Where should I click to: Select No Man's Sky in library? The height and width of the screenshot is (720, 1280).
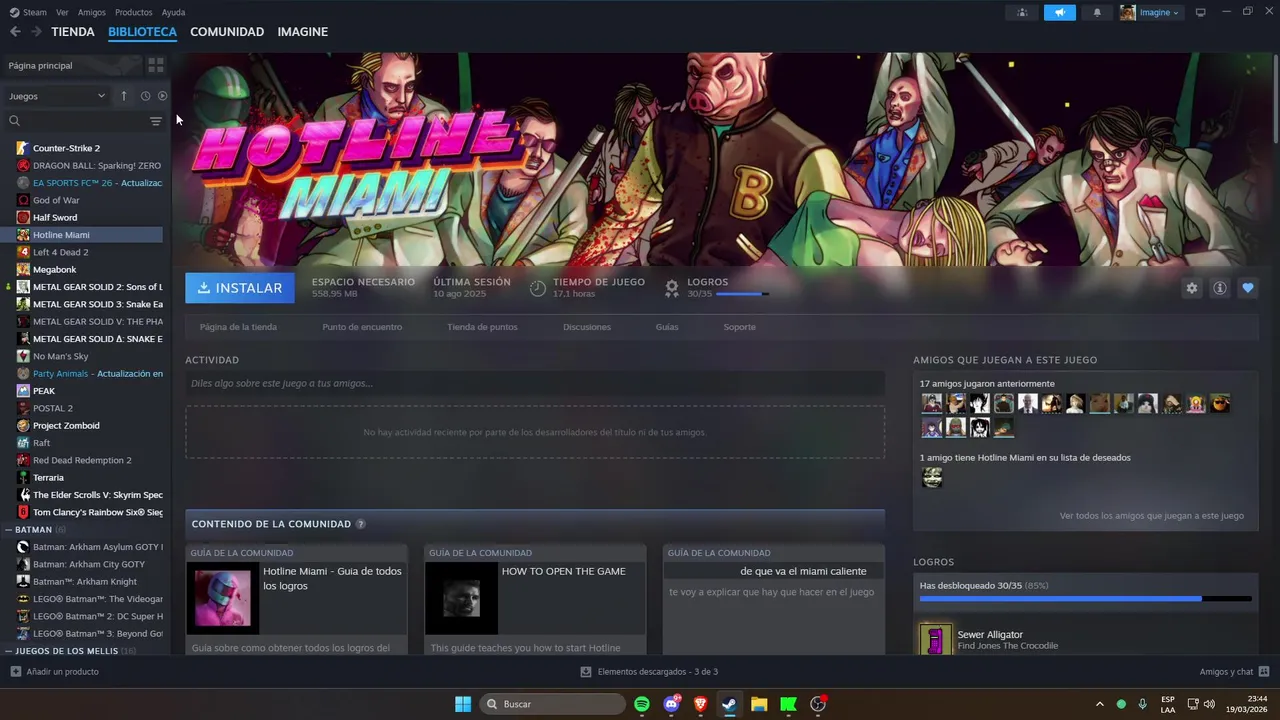pyautogui.click(x=82, y=356)
